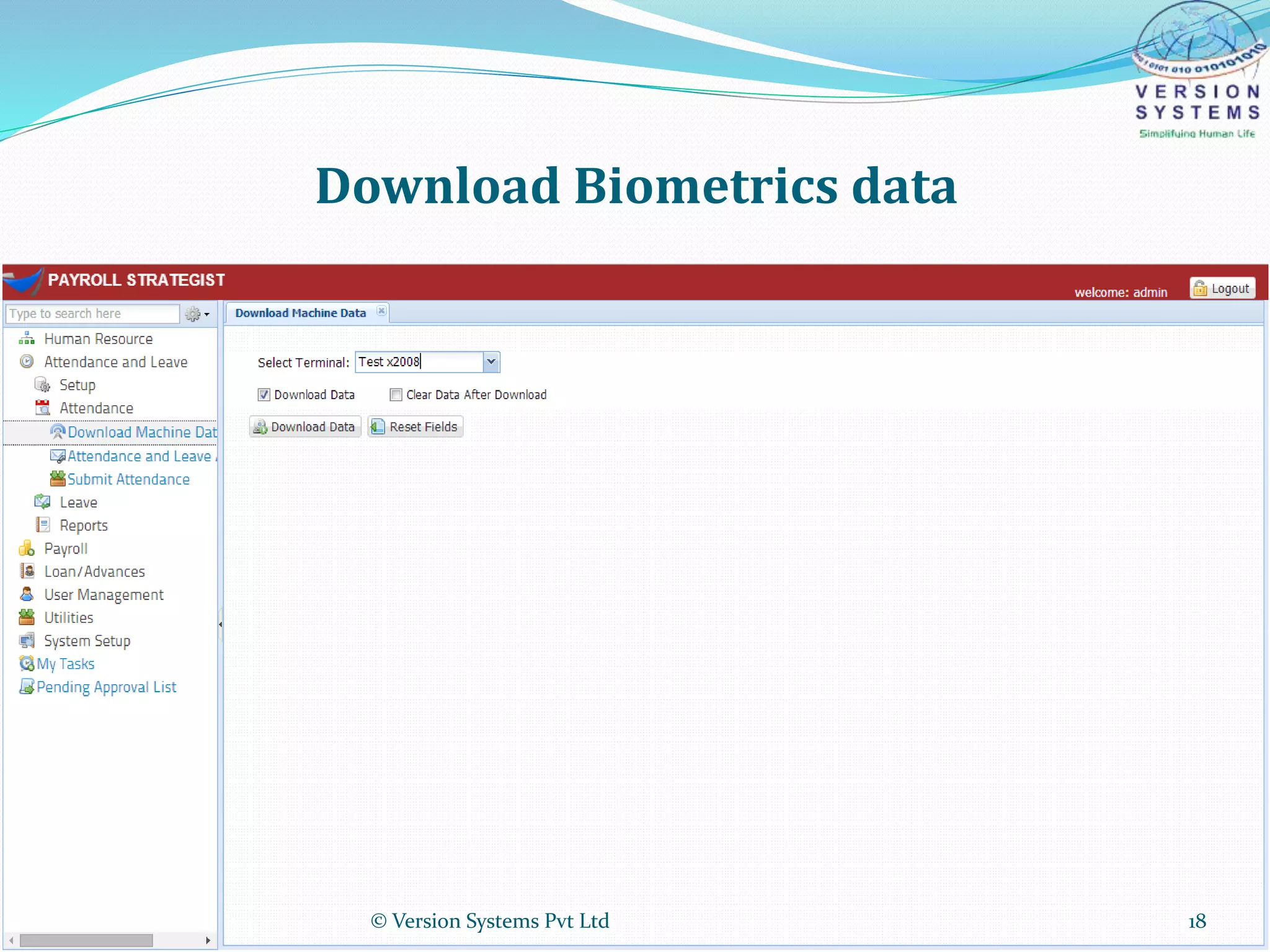This screenshot has height=952, width=1270.
Task: Click the Reset Fields button
Action: point(415,427)
